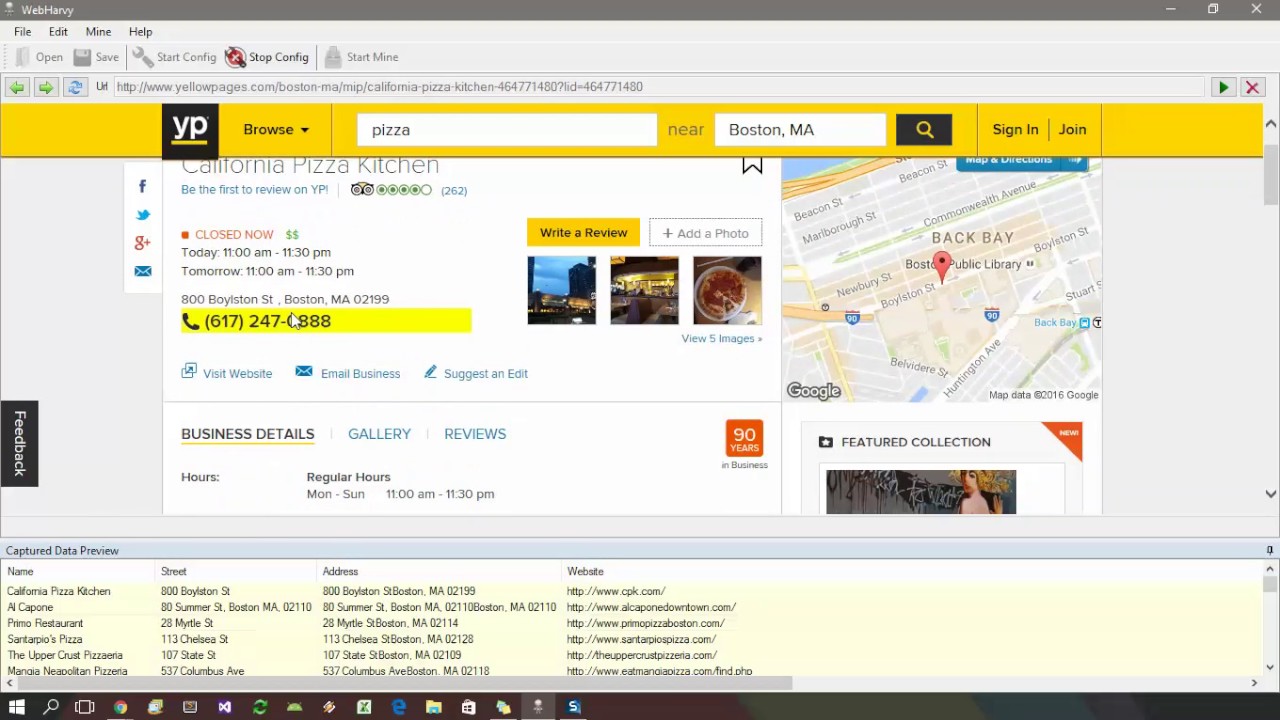The height and width of the screenshot is (720, 1280).
Task: Click the taskbar search icon
Action: (51, 707)
